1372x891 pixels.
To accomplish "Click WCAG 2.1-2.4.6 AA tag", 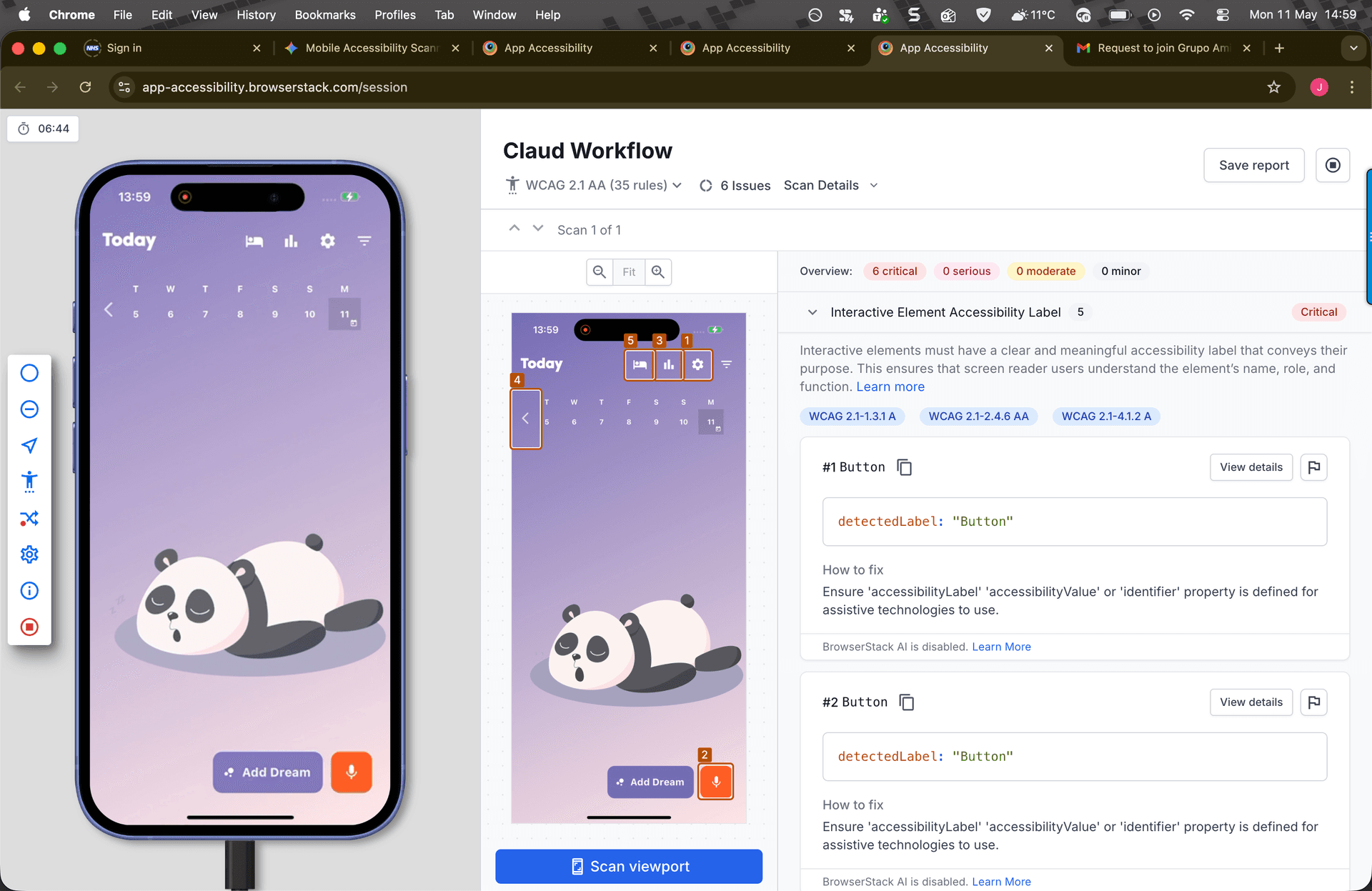I will 978,417.
